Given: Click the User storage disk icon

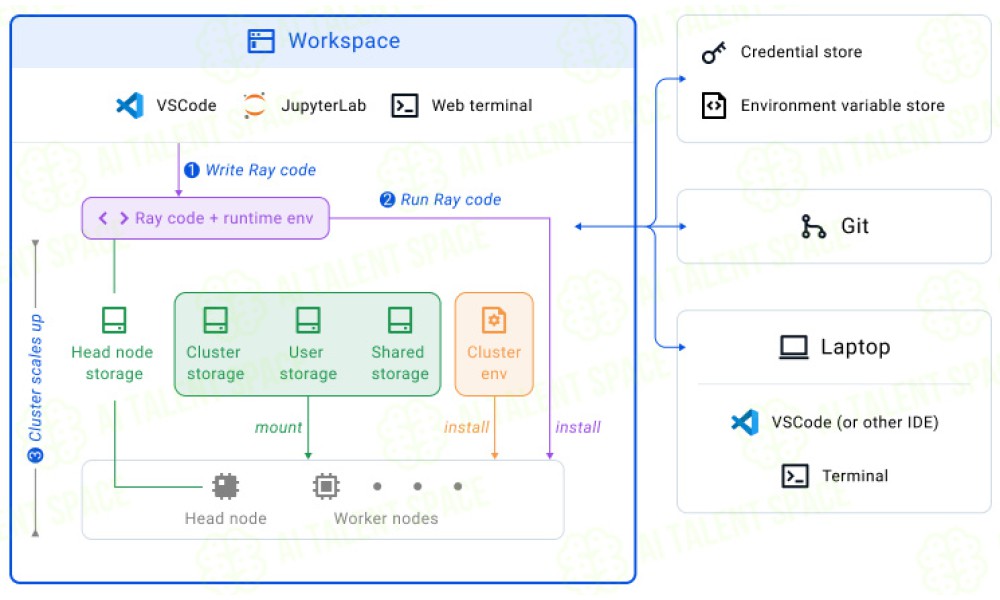Looking at the screenshot, I should (308, 320).
